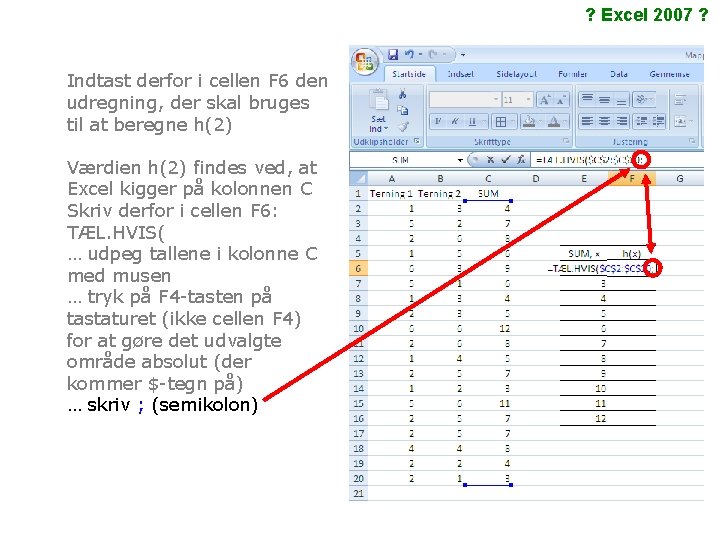Expand the borders dropdown arrow
This screenshot has width=720, height=540.
pyautogui.click(x=512, y=122)
